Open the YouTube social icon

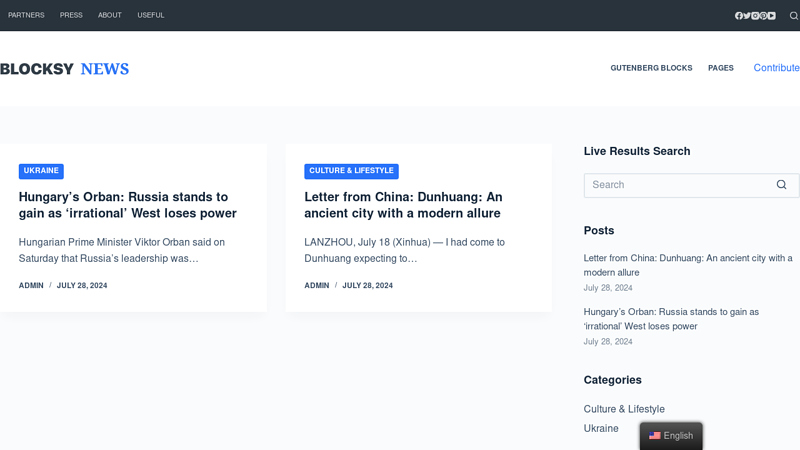(x=771, y=16)
